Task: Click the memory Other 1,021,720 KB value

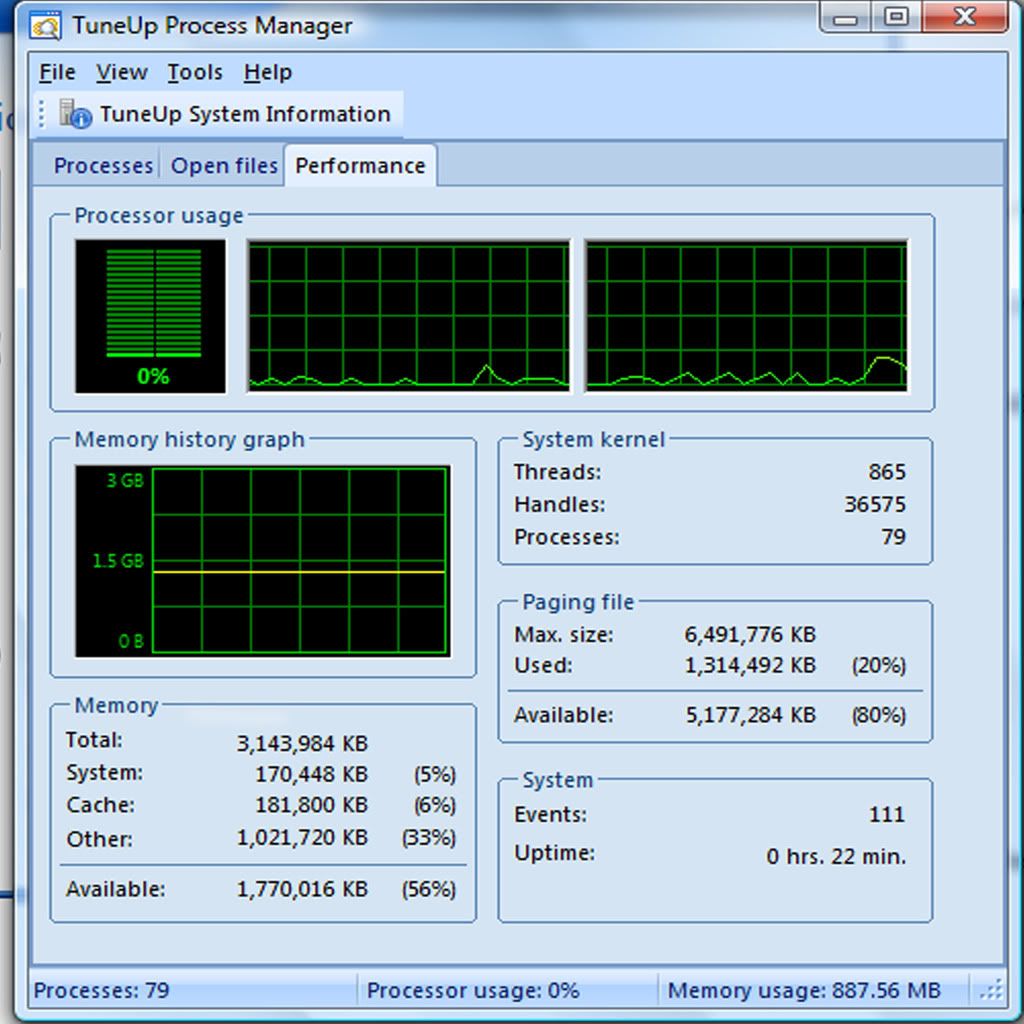Action: pyautogui.click(x=302, y=837)
